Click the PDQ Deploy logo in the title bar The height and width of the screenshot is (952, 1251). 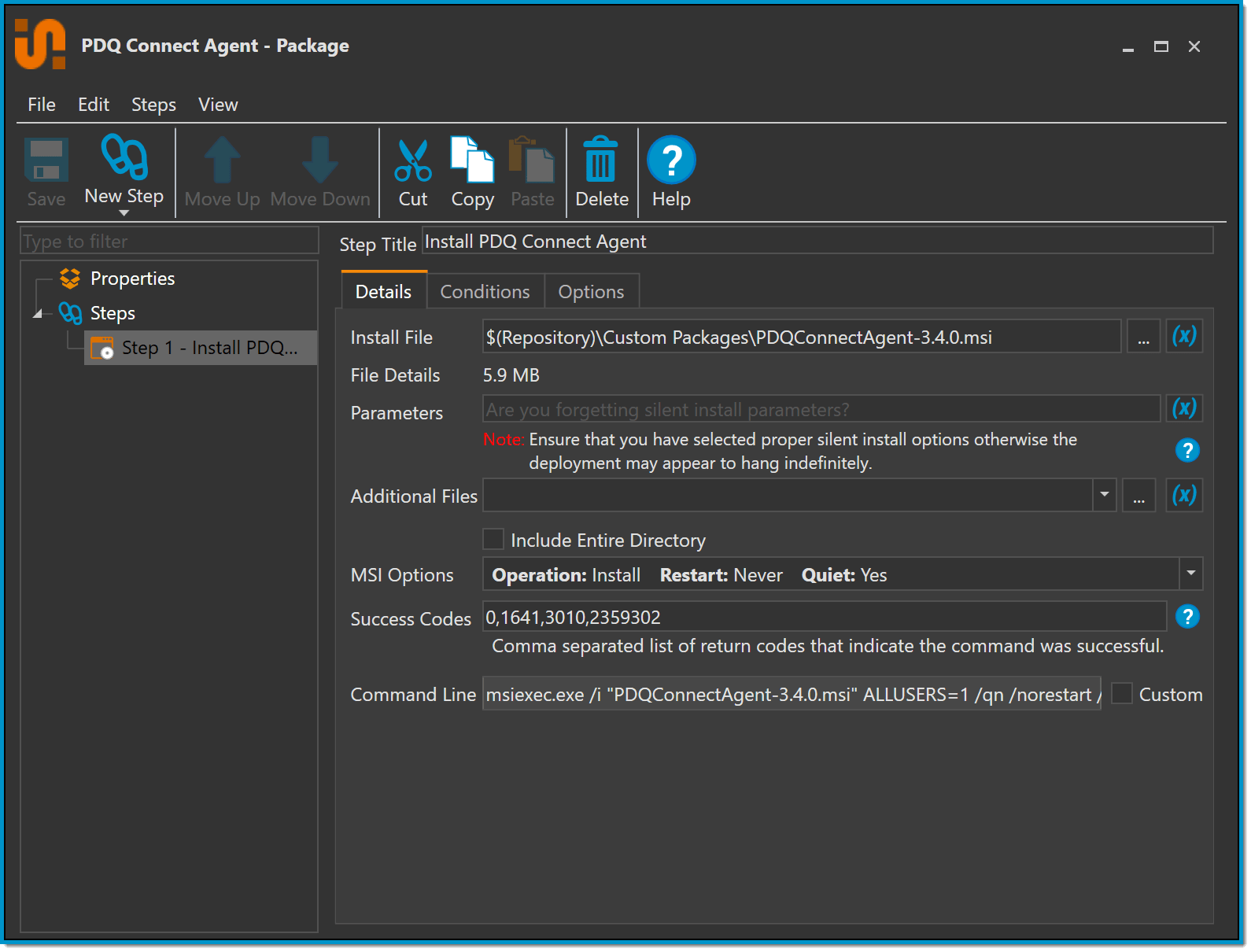click(x=40, y=44)
